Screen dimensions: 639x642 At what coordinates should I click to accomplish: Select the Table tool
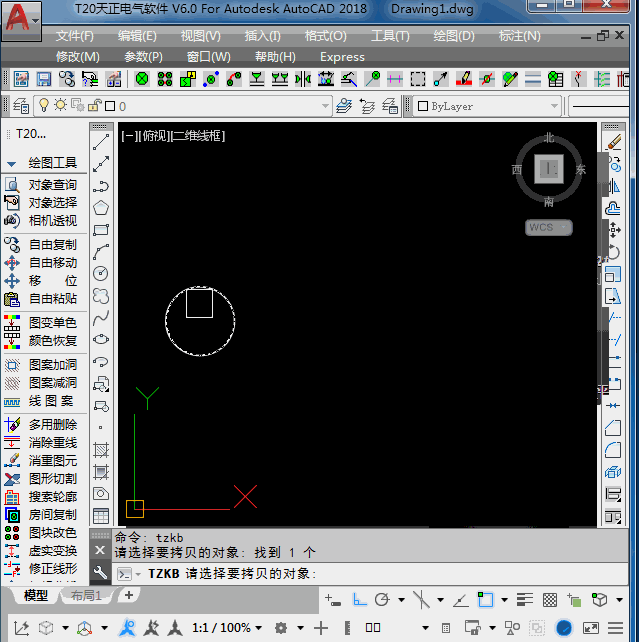pyautogui.click(x=101, y=516)
